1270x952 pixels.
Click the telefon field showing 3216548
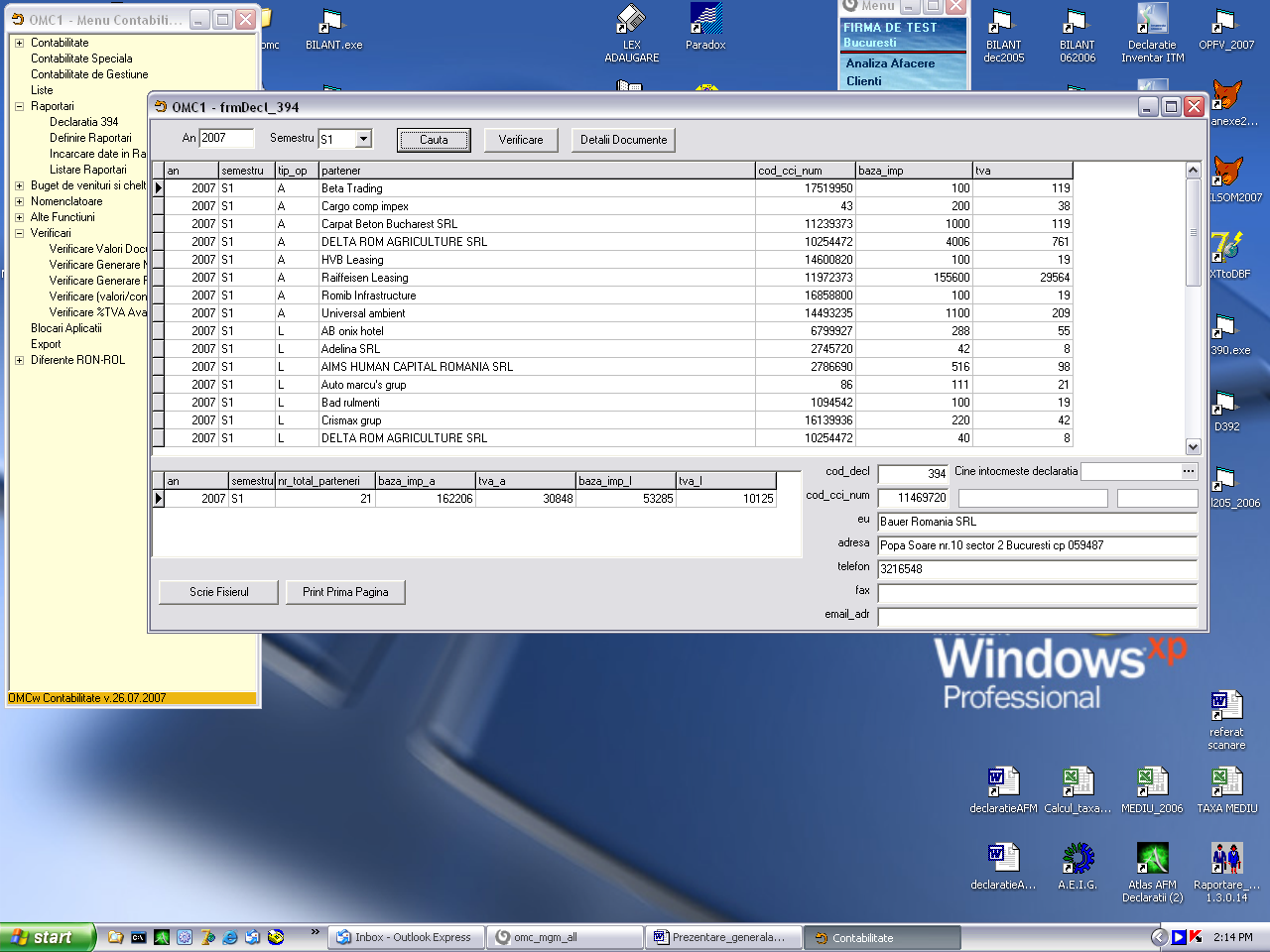[1037, 569]
